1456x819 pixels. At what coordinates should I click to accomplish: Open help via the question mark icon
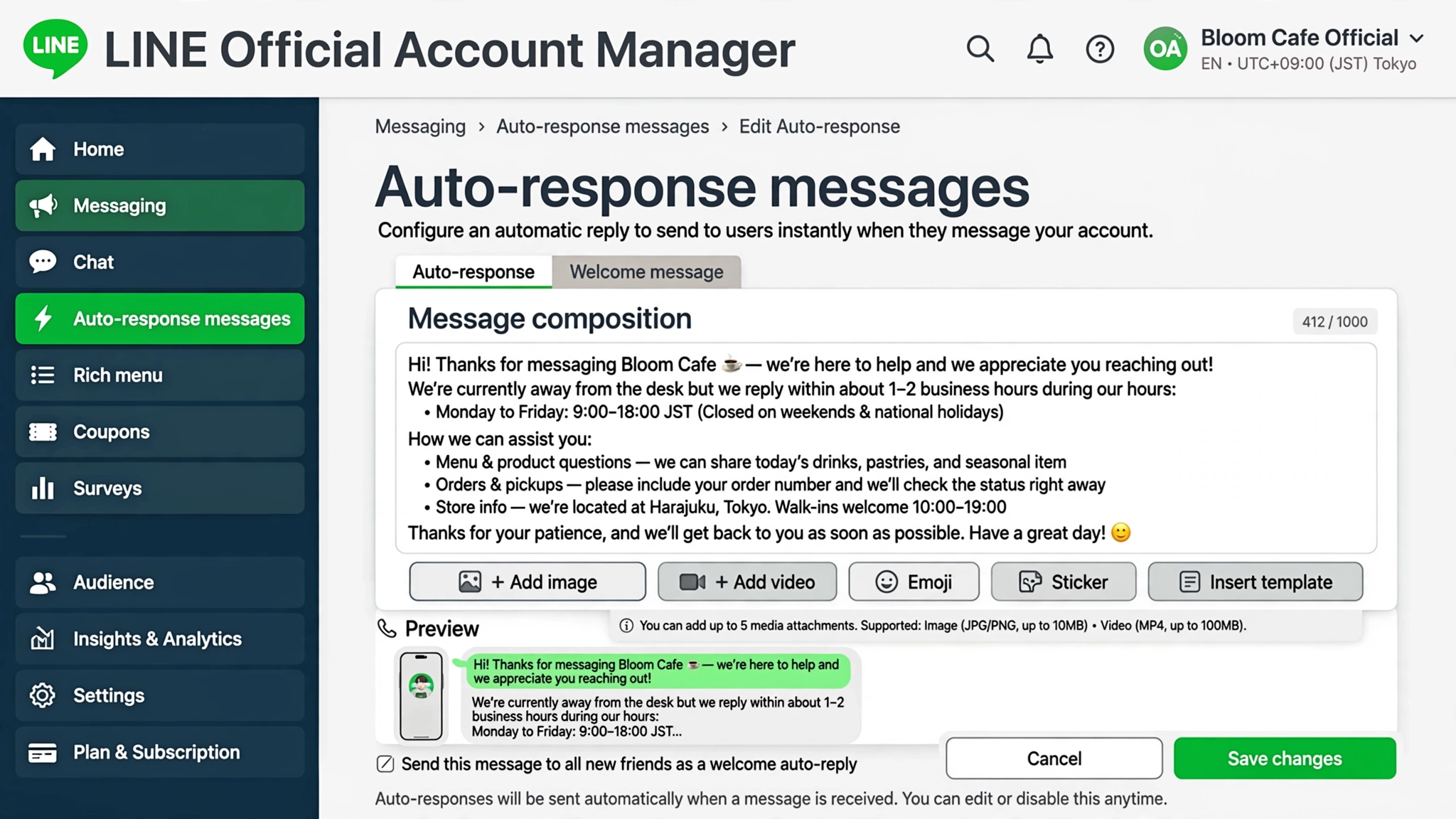coord(1100,49)
